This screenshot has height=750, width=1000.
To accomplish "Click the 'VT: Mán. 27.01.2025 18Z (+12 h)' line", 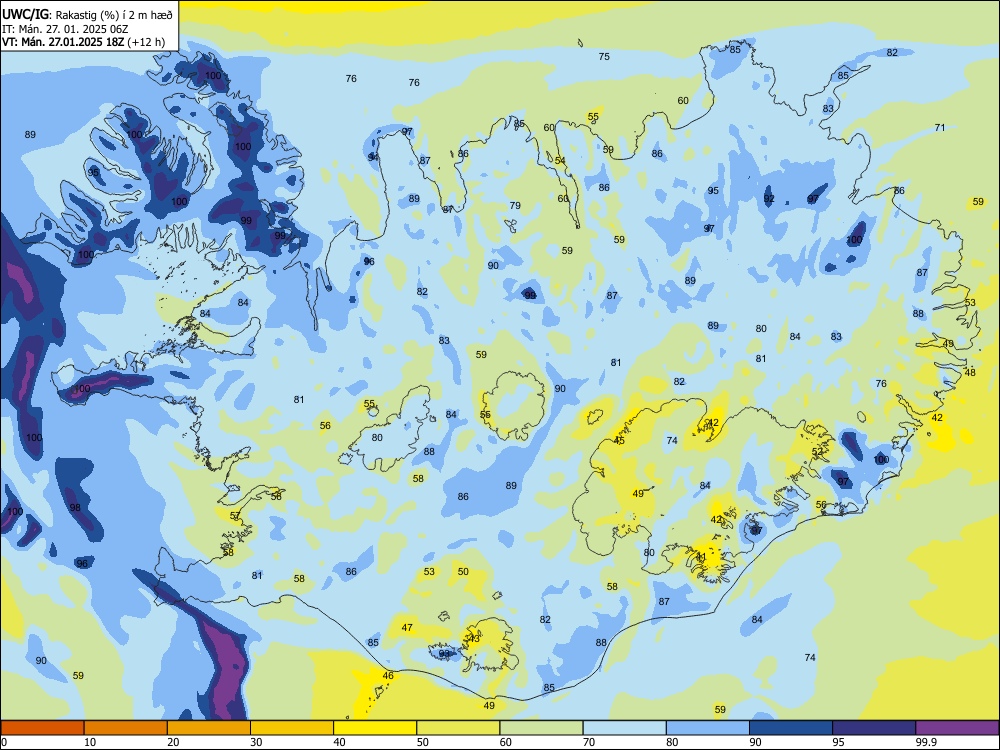I will click(84, 42).
